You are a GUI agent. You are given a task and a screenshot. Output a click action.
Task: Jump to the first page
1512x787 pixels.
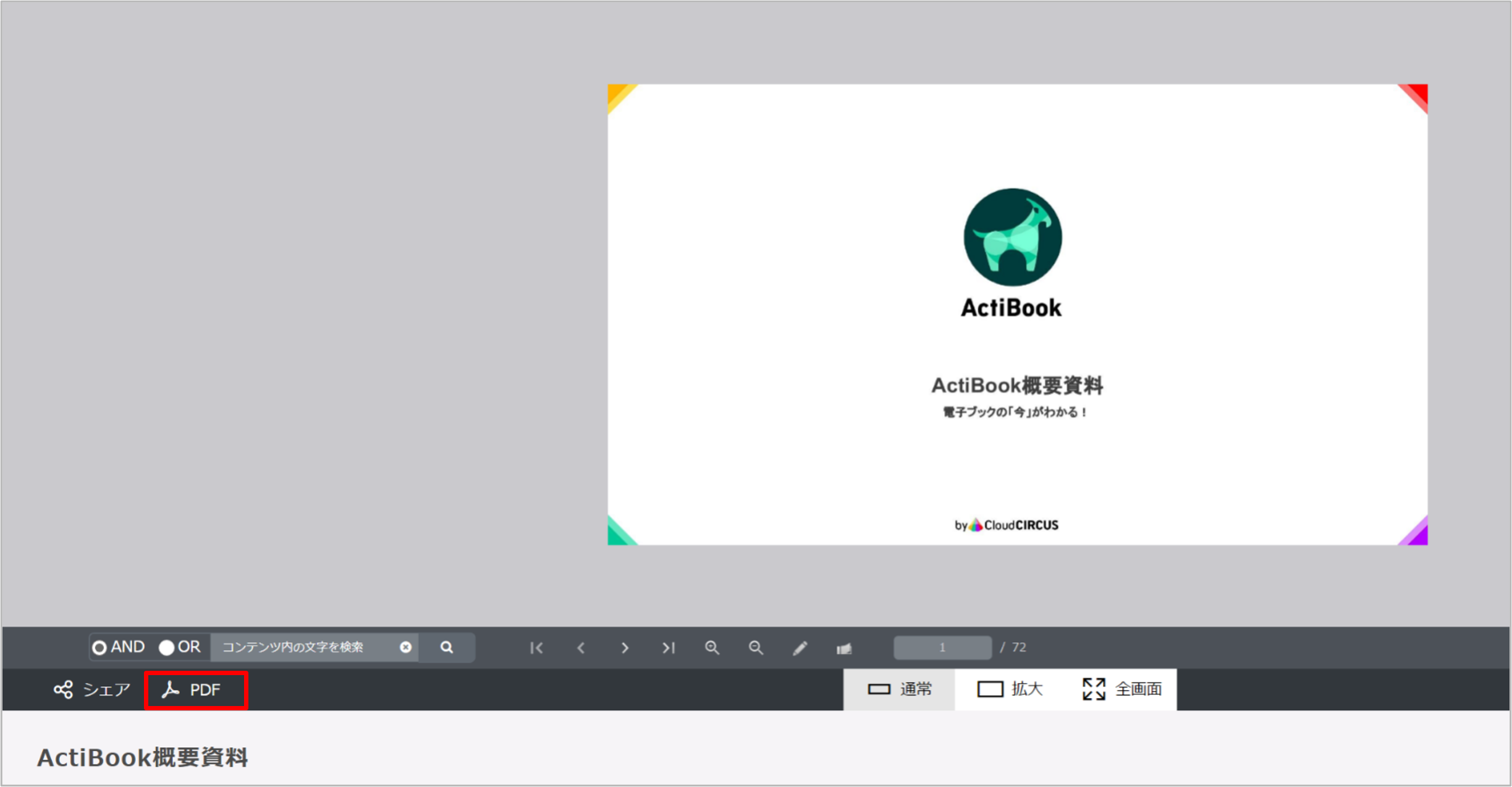pos(536,647)
